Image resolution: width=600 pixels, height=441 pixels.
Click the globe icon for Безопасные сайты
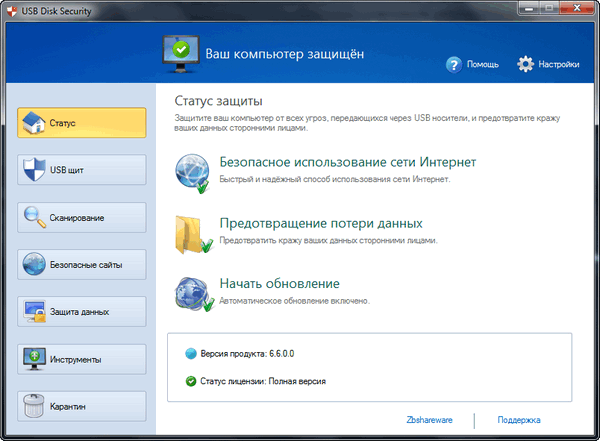click(34, 264)
